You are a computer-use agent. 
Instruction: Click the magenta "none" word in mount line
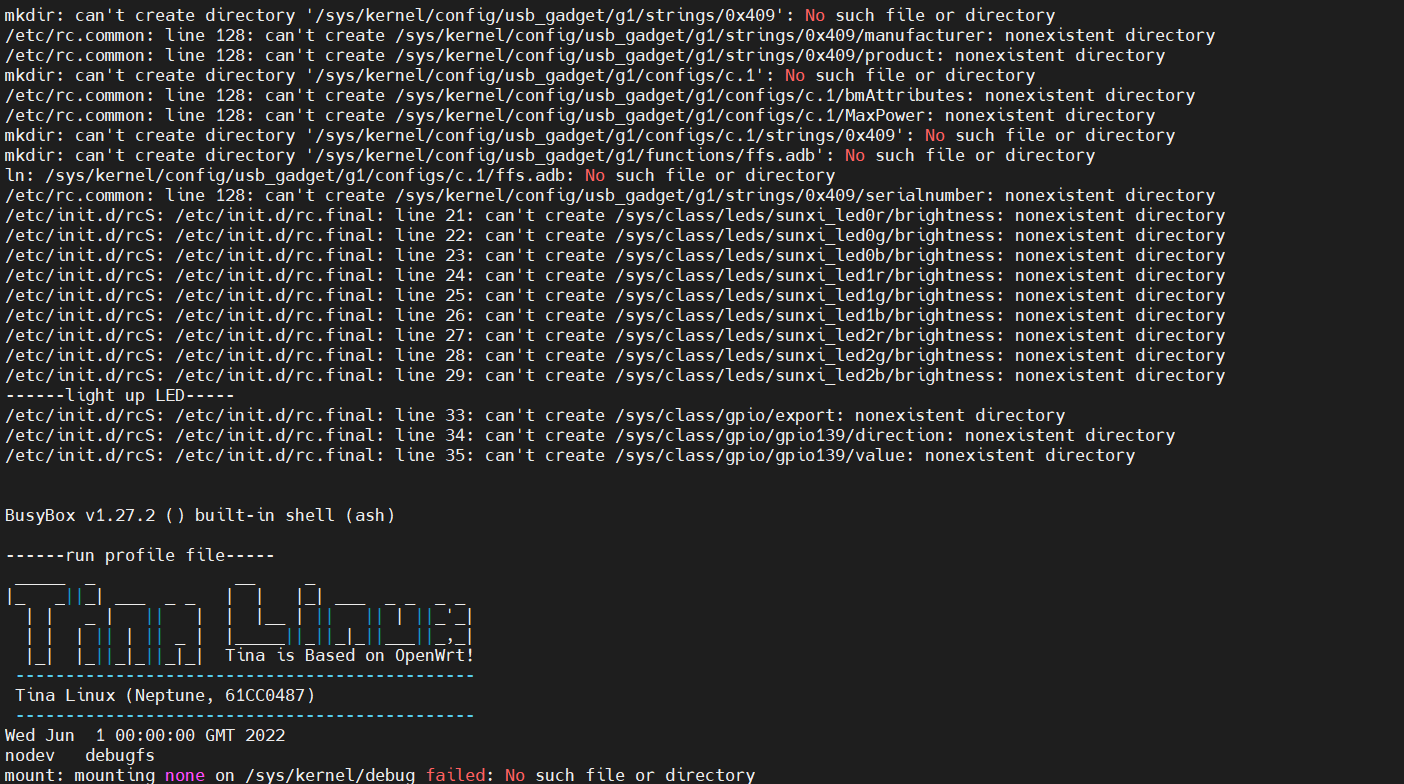184,776
